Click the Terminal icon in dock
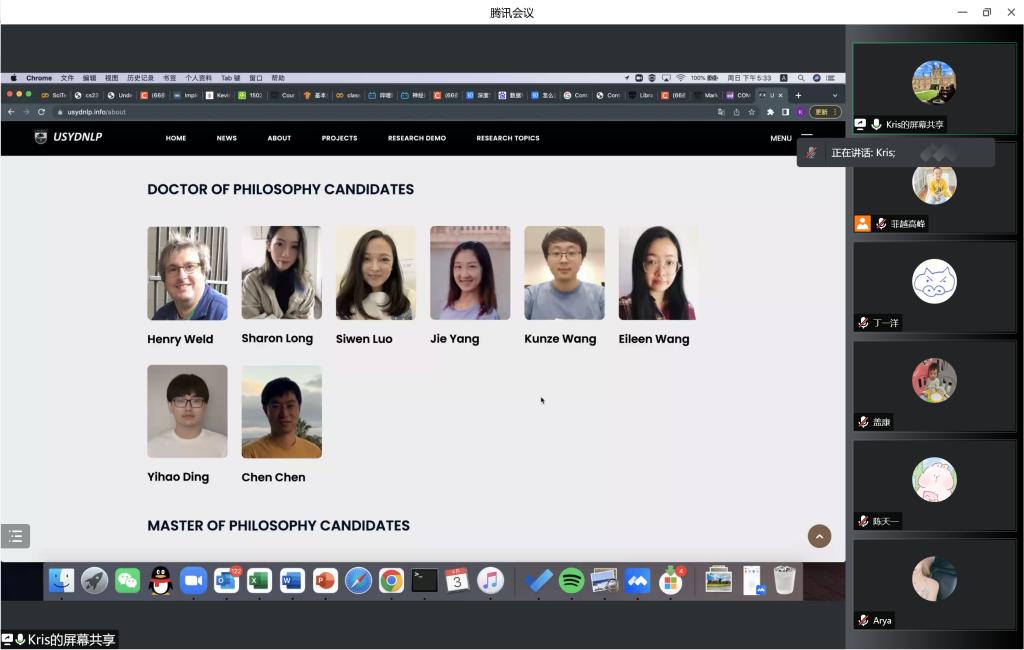The height and width of the screenshot is (650, 1024). pyautogui.click(x=424, y=580)
